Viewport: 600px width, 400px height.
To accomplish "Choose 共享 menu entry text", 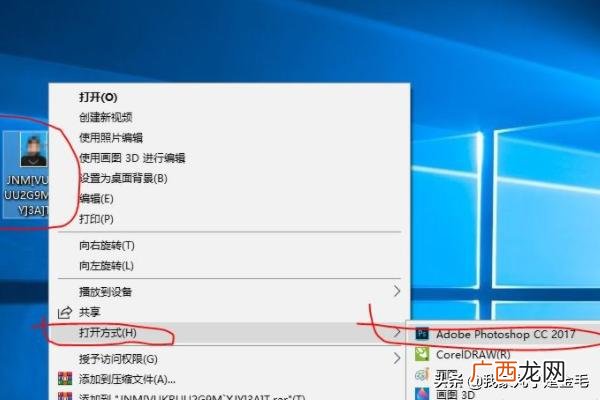I will click(x=90, y=312).
